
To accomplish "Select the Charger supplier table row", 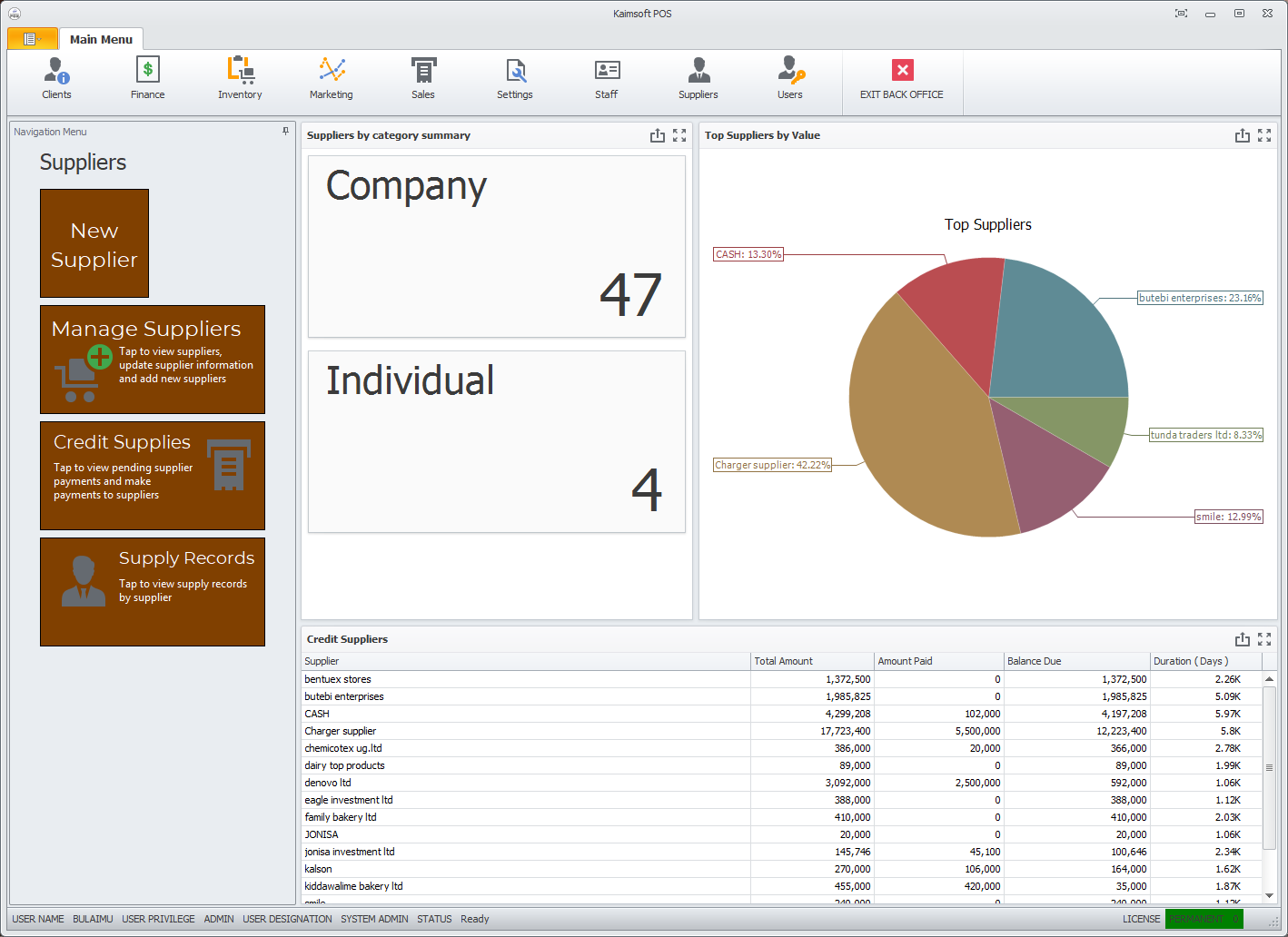I will click(x=781, y=731).
